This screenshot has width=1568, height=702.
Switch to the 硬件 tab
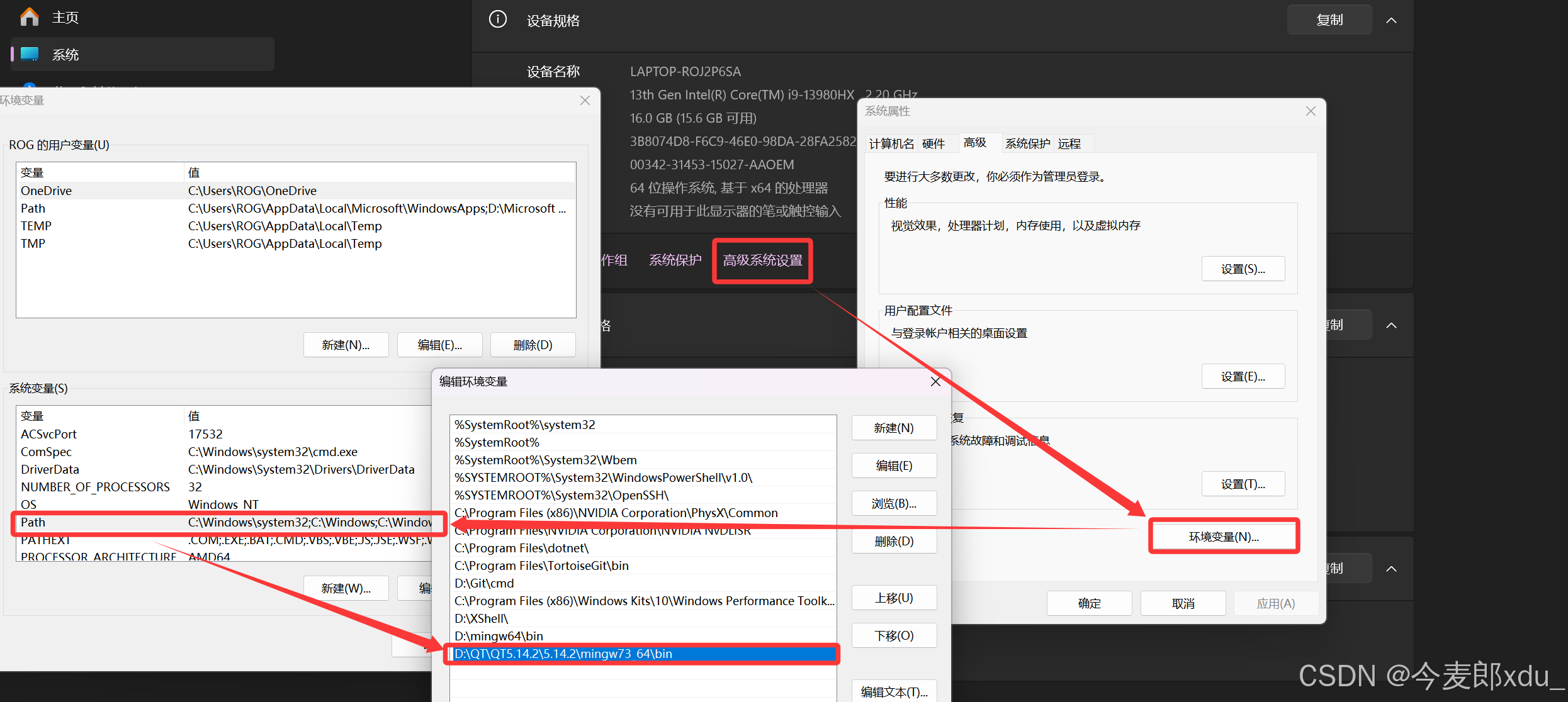[933, 143]
